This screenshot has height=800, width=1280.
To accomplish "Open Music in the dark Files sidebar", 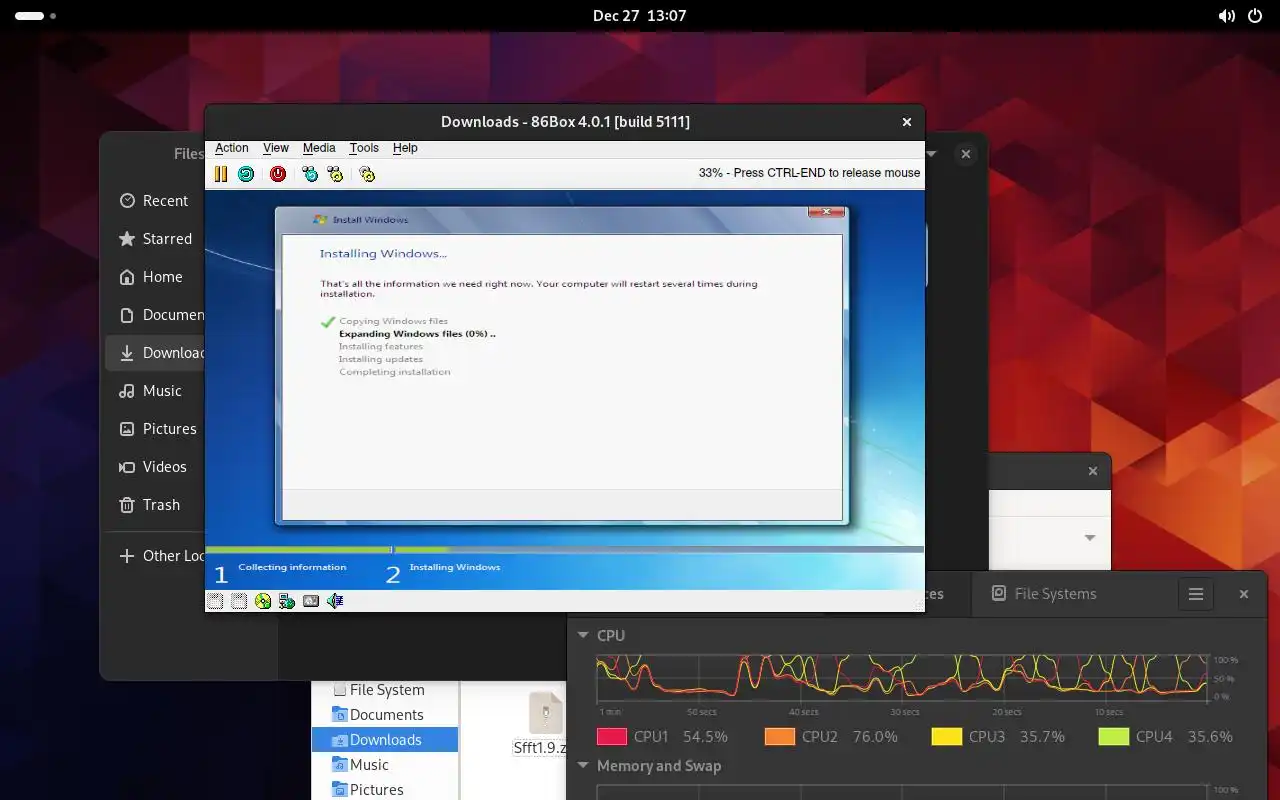I will coord(155,391).
